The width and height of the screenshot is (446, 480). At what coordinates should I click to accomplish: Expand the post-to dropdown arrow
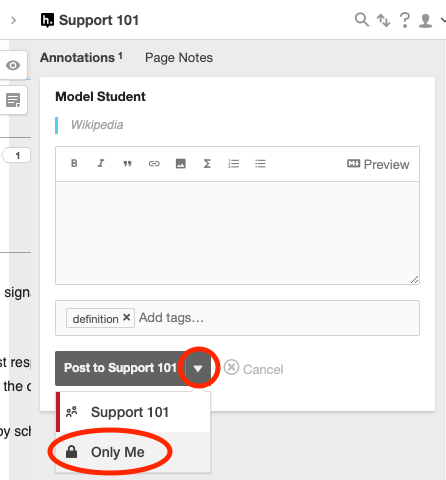point(198,368)
